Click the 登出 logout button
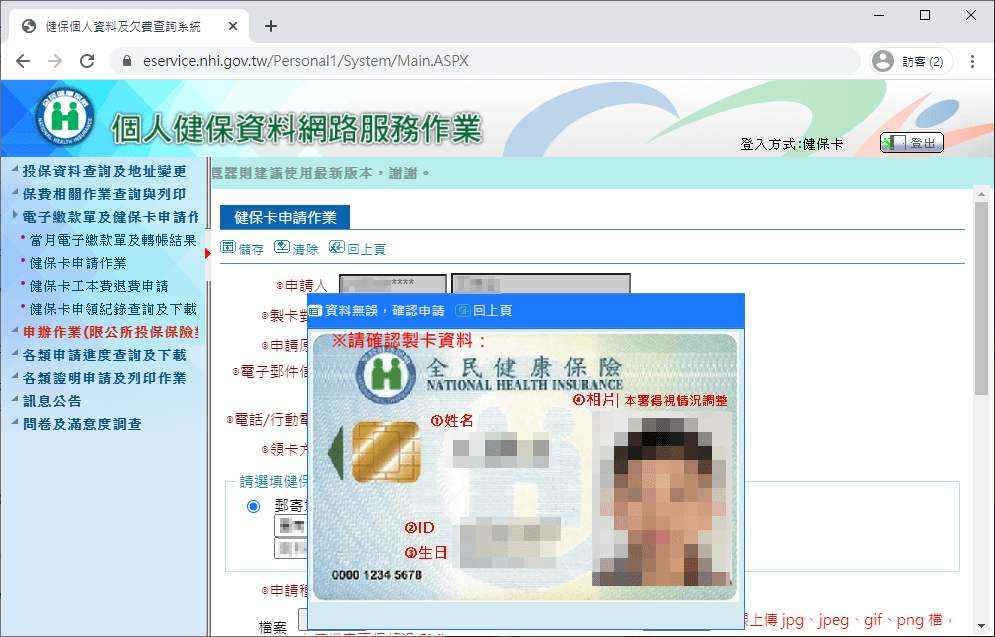The width and height of the screenshot is (995, 637). point(912,143)
